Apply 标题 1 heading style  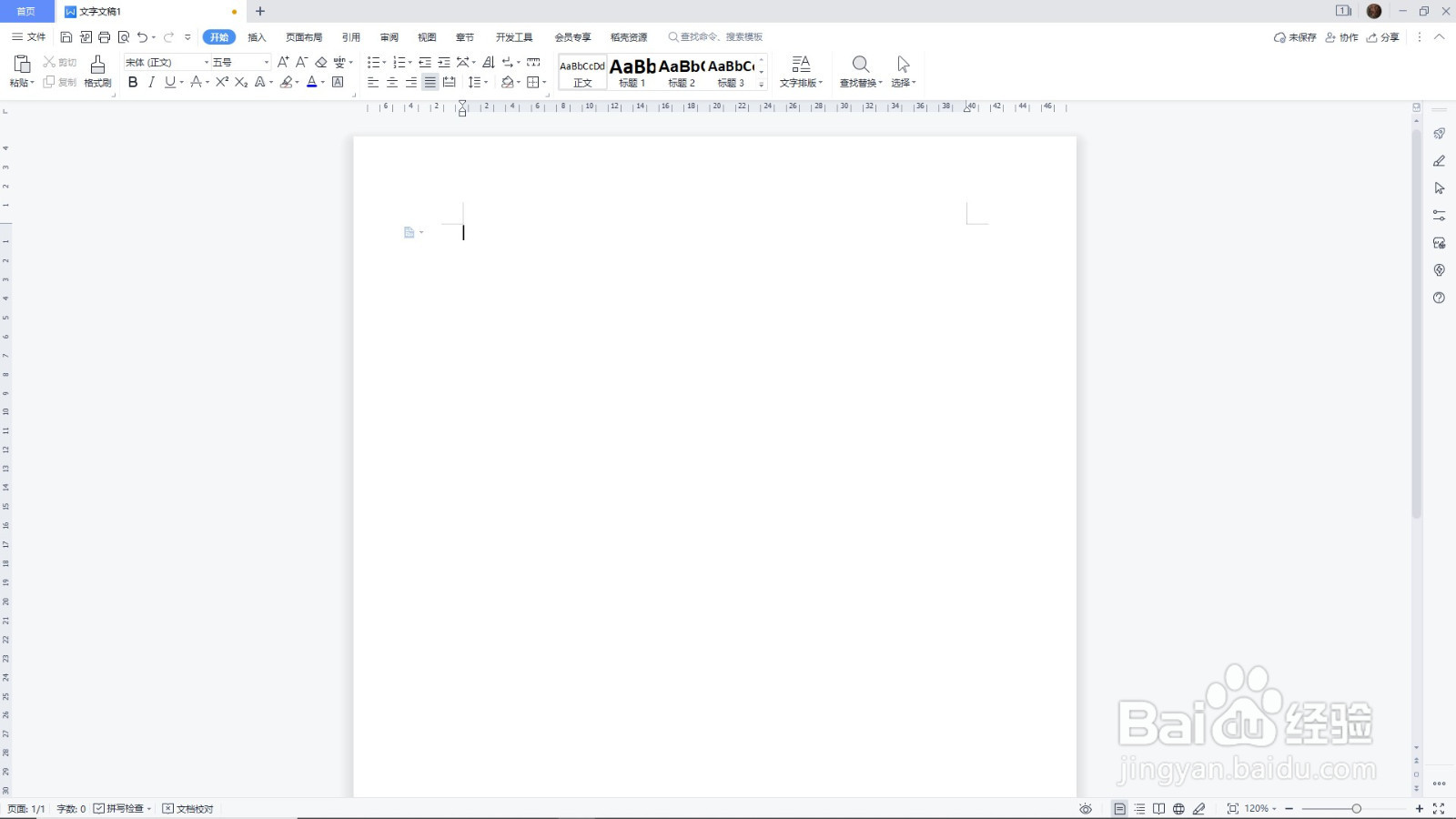(x=632, y=72)
